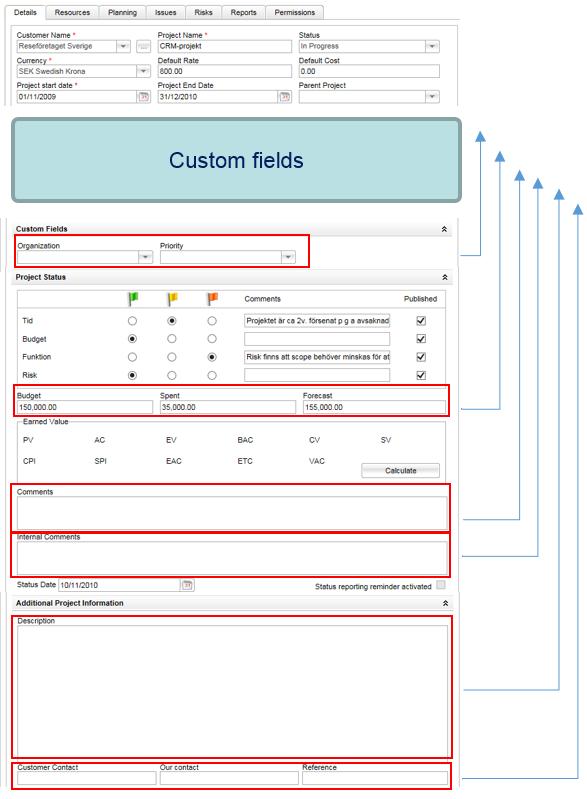This screenshot has width=587, height=799.
Task: Open the Priority dropdown
Action: pos(288,257)
